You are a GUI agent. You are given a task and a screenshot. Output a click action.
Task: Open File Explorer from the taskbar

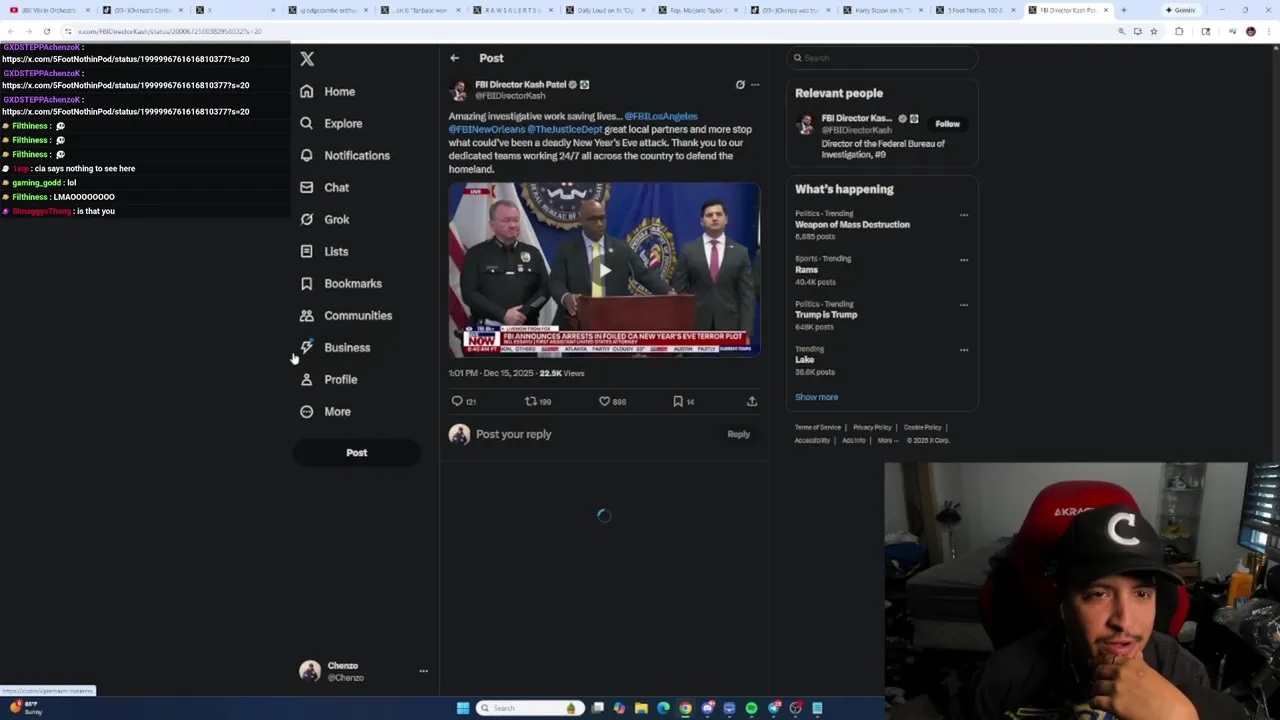pos(641,708)
